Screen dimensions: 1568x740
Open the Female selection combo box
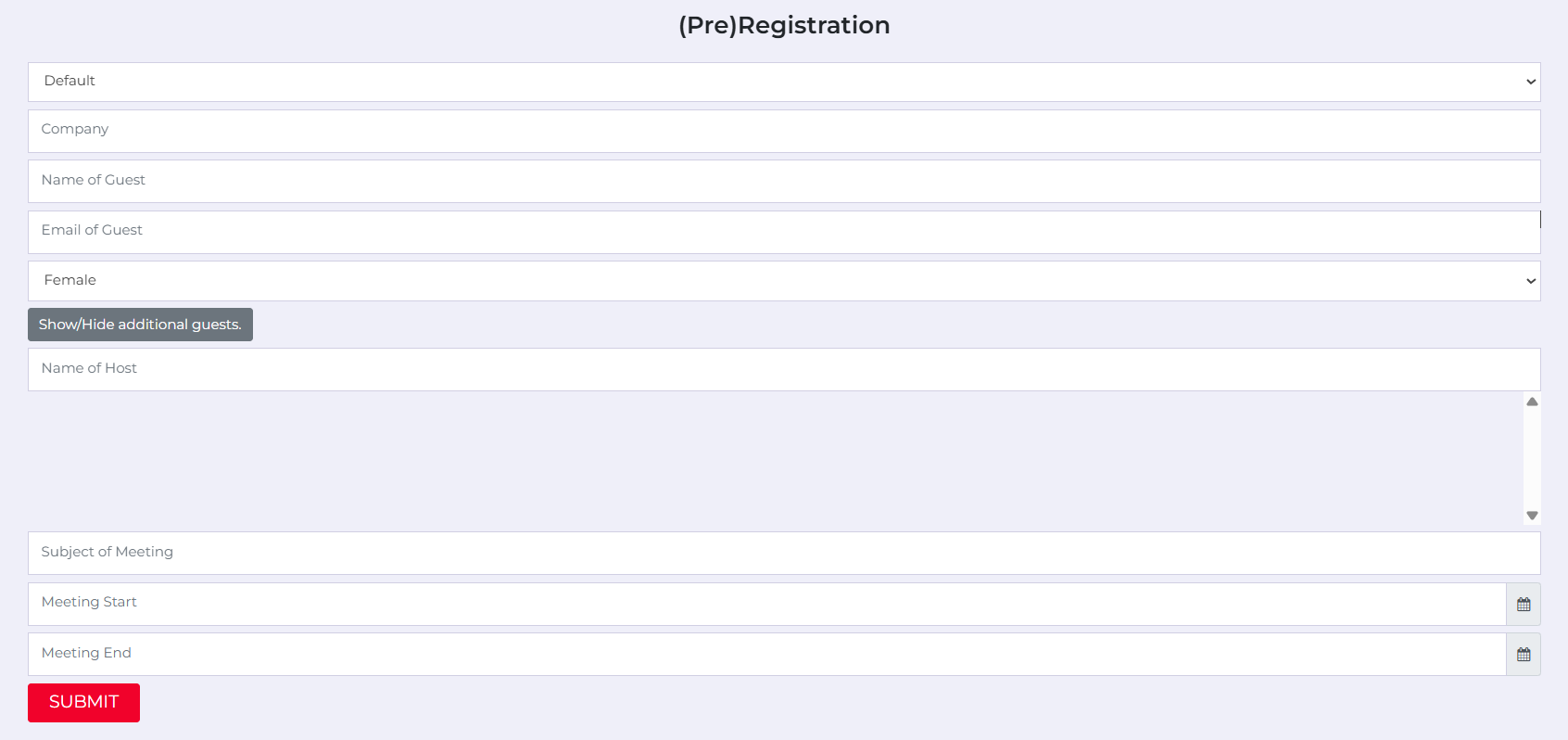(784, 281)
